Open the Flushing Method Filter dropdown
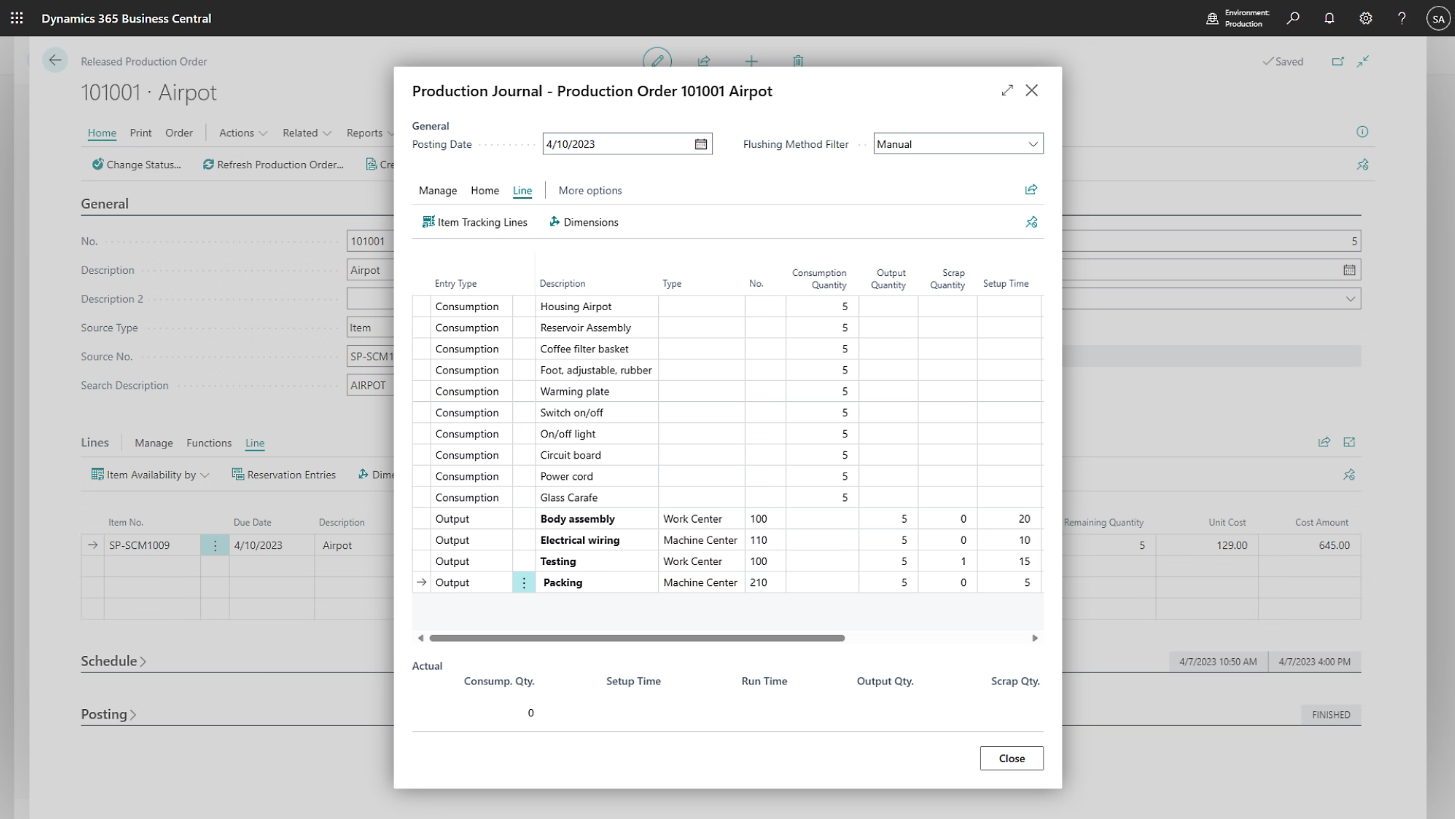1455x819 pixels. pyautogui.click(x=1032, y=143)
